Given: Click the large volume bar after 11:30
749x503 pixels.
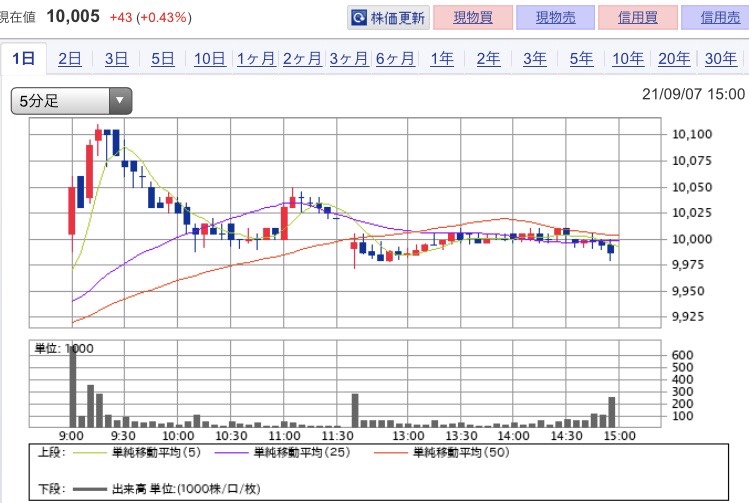Looking at the screenshot, I should point(355,410).
